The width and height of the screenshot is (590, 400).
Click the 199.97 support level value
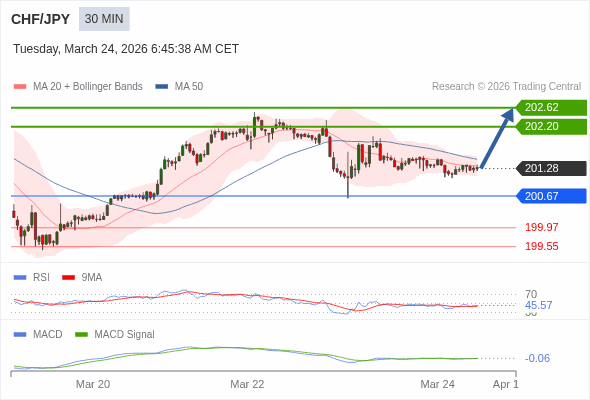point(541,227)
